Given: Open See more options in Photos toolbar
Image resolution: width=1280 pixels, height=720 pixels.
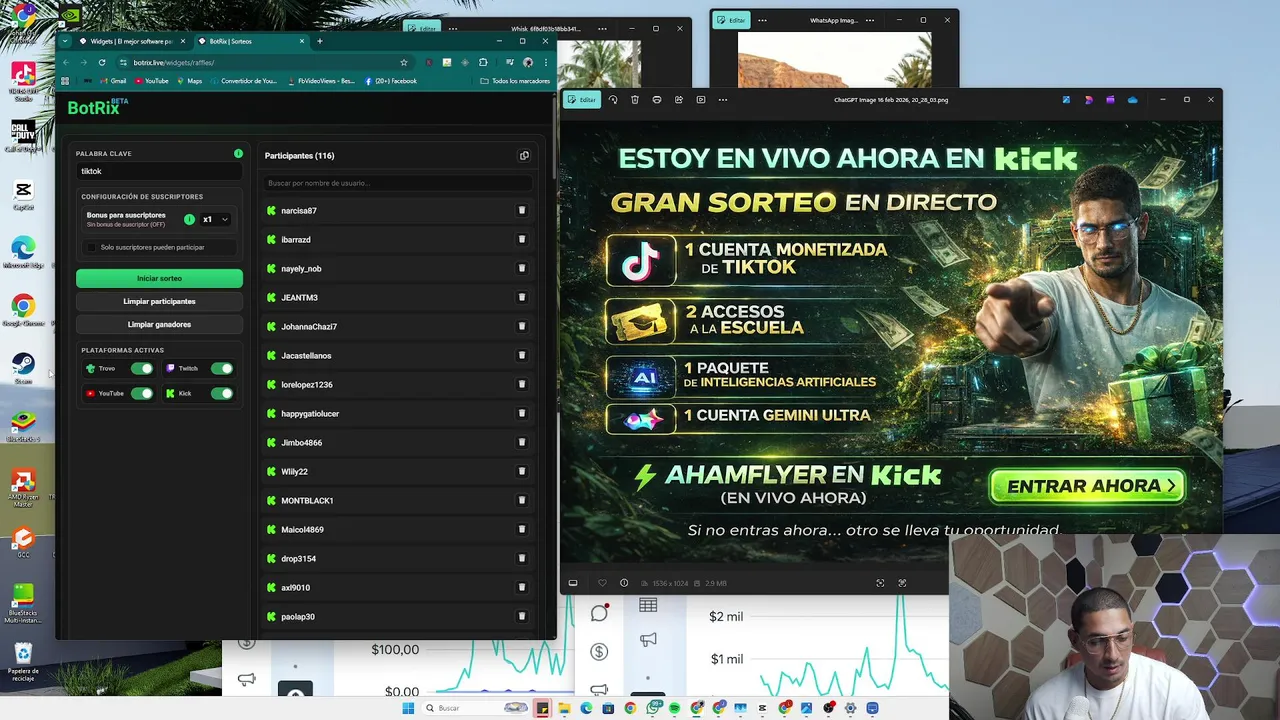Looking at the screenshot, I should pyautogui.click(x=723, y=100).
